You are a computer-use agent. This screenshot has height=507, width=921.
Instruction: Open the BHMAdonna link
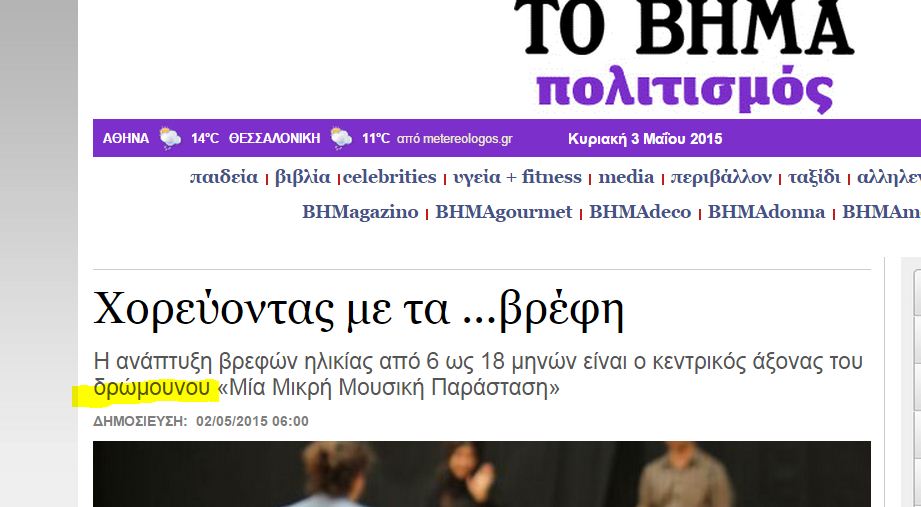pyautogui.click(x=766, y=212)
